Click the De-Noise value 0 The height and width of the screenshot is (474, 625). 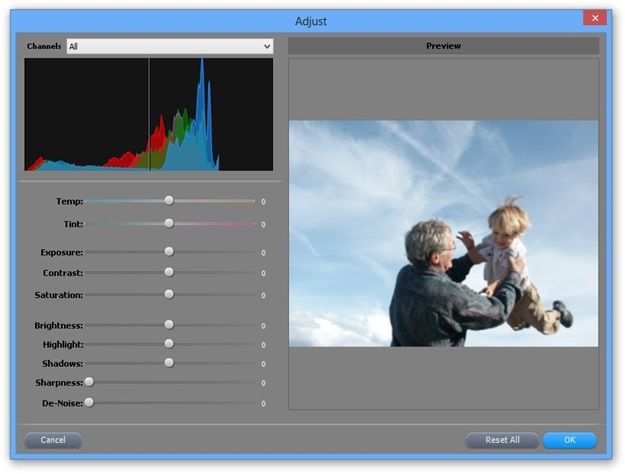[263, 404]
